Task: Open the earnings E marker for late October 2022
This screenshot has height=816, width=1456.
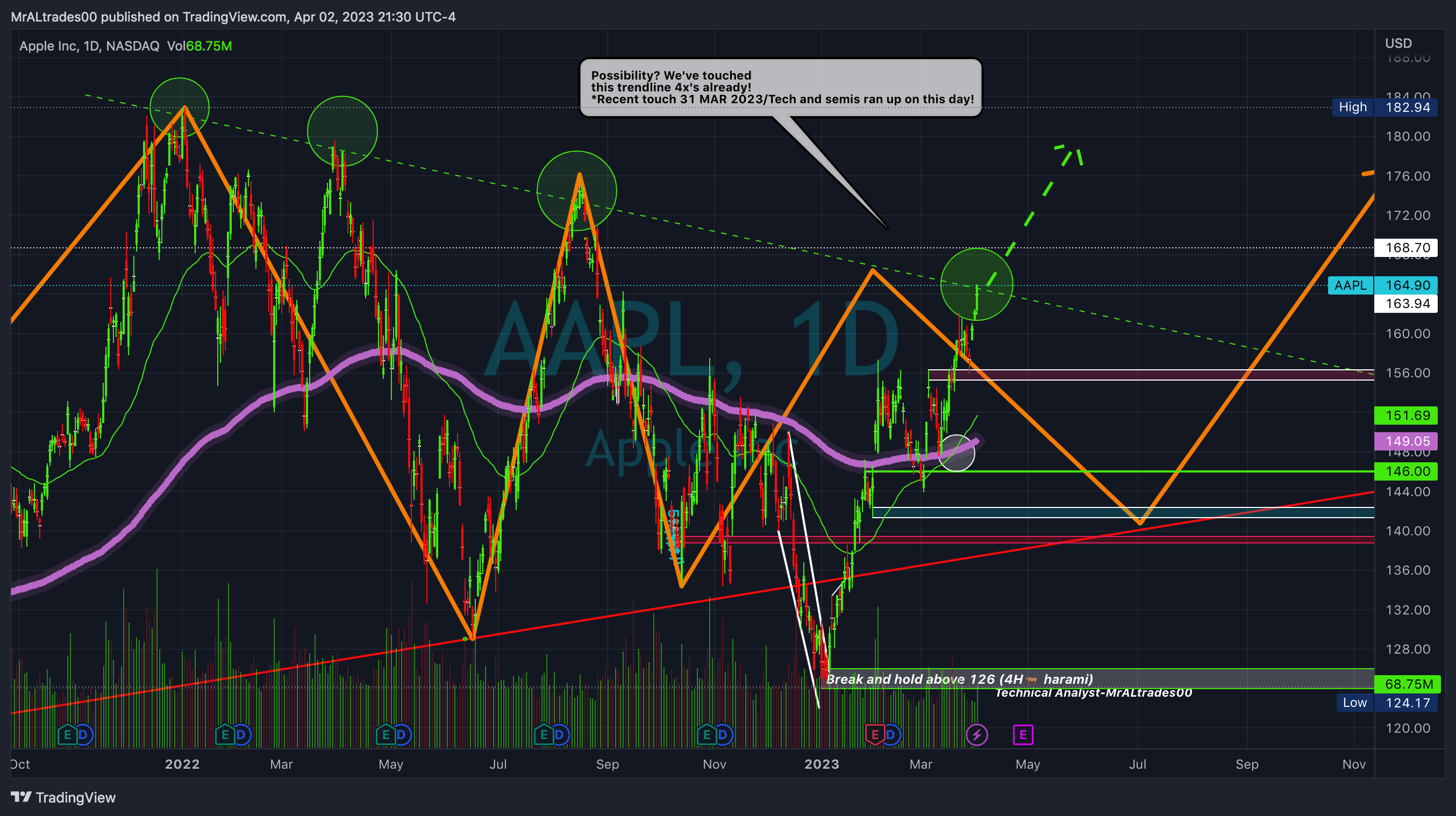Action: (706, 735)
